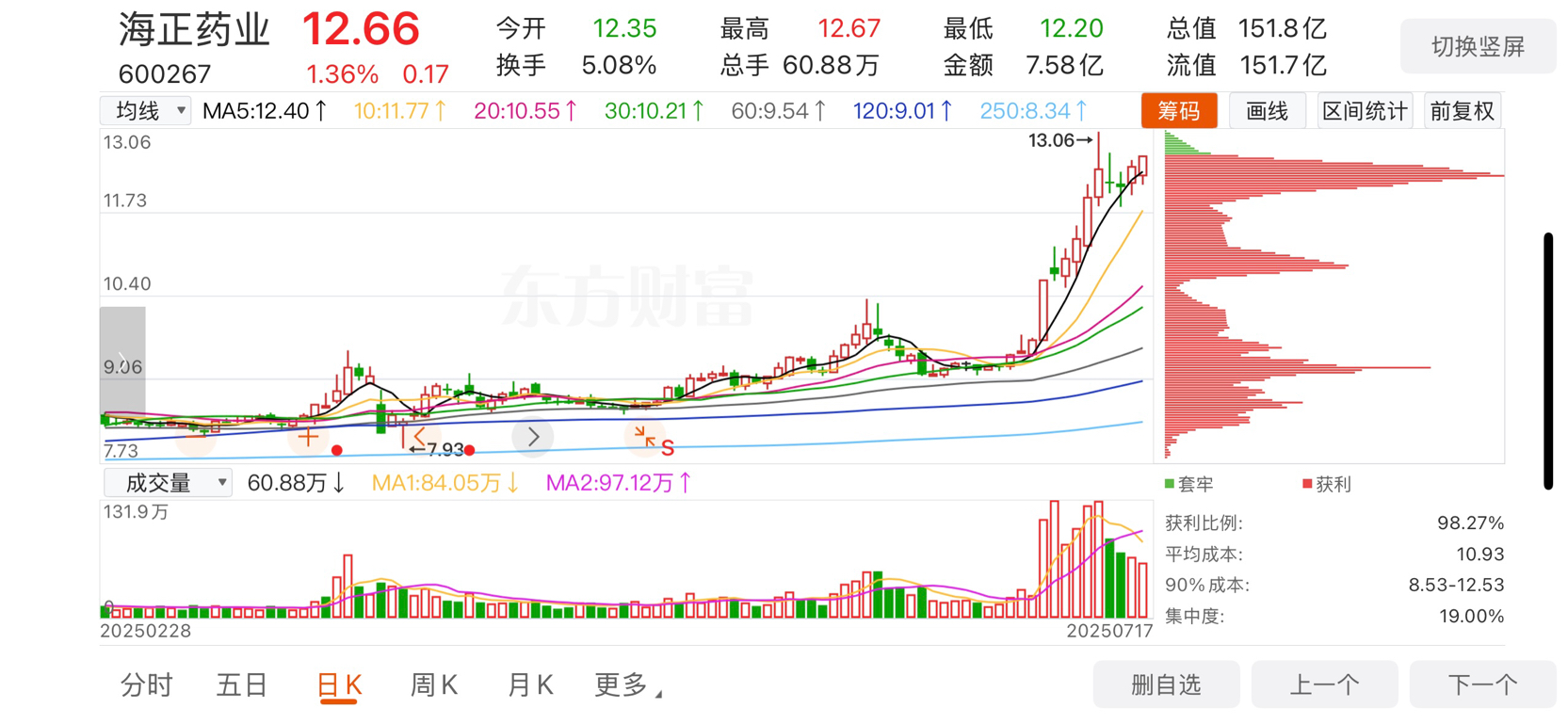Image resolution: width=1568 pixels, height=724 pixels.
Task: Toggle the 筹码 chip distribution panel
Action: click(1179, 111)
